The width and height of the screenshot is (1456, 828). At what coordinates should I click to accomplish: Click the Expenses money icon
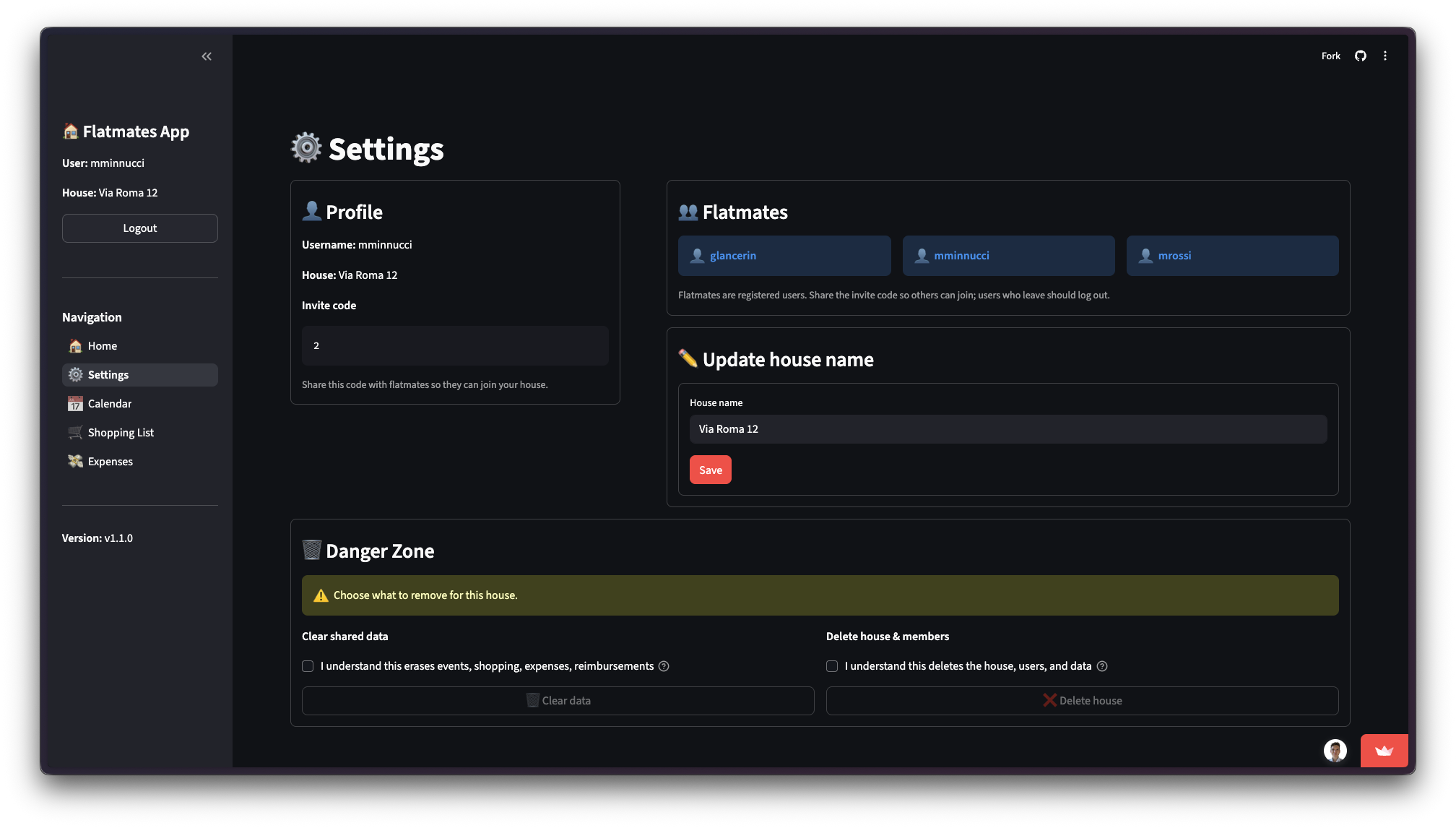(x=75, y=461)
